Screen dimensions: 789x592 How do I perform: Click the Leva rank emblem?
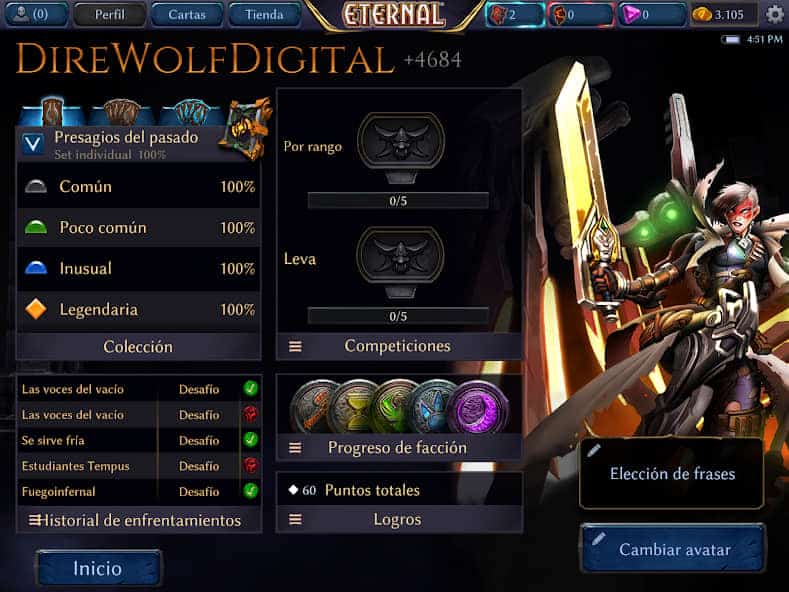[401, 262]
